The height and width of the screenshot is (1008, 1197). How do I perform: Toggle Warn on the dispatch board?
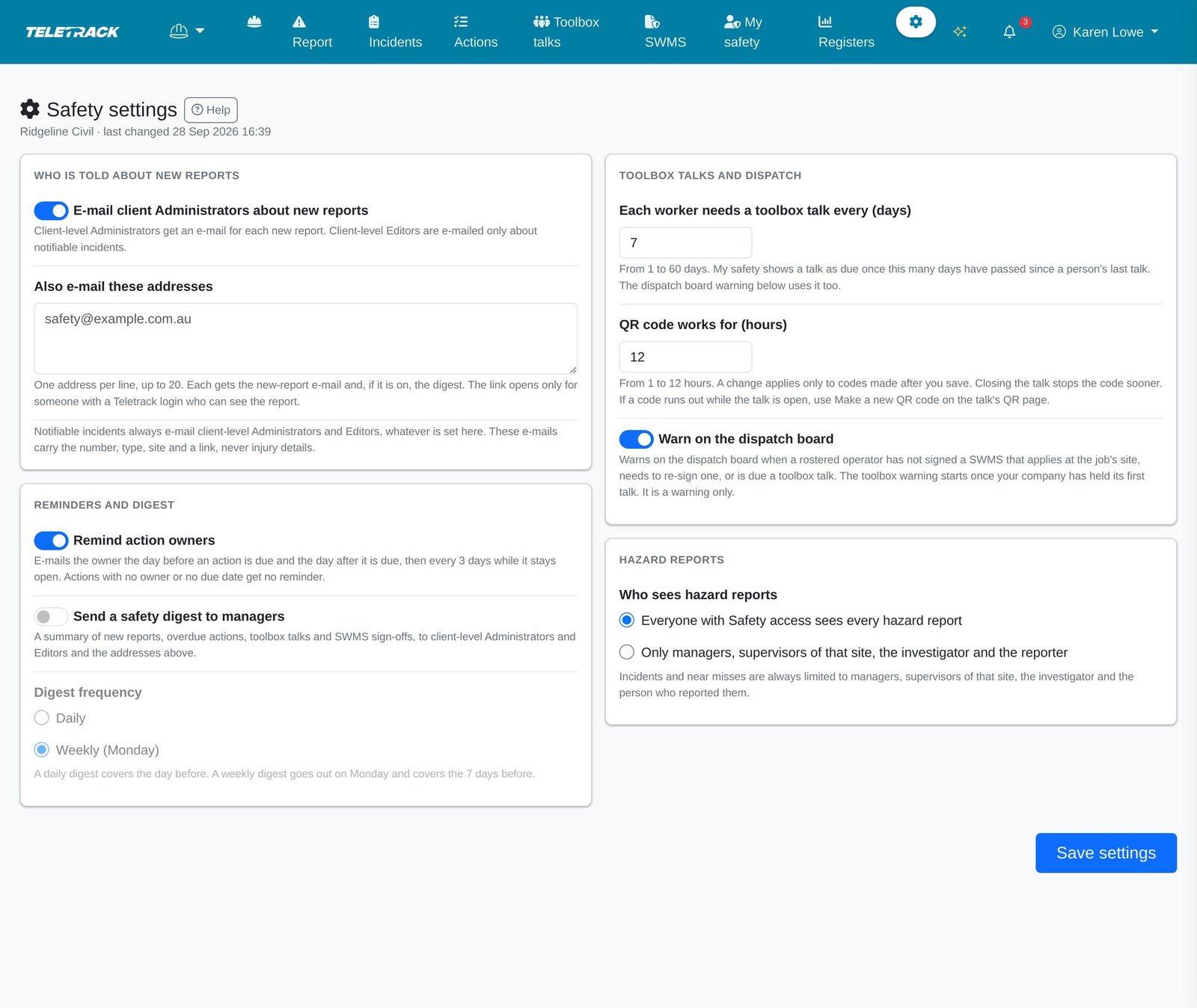[x=636, y=439]
